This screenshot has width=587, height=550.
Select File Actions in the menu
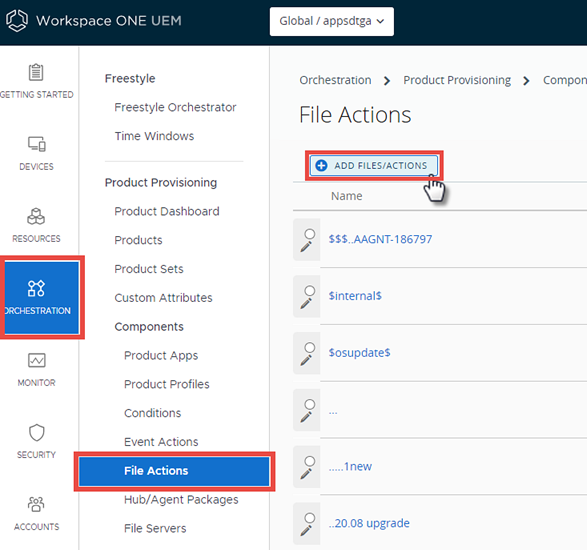(174, 471)
